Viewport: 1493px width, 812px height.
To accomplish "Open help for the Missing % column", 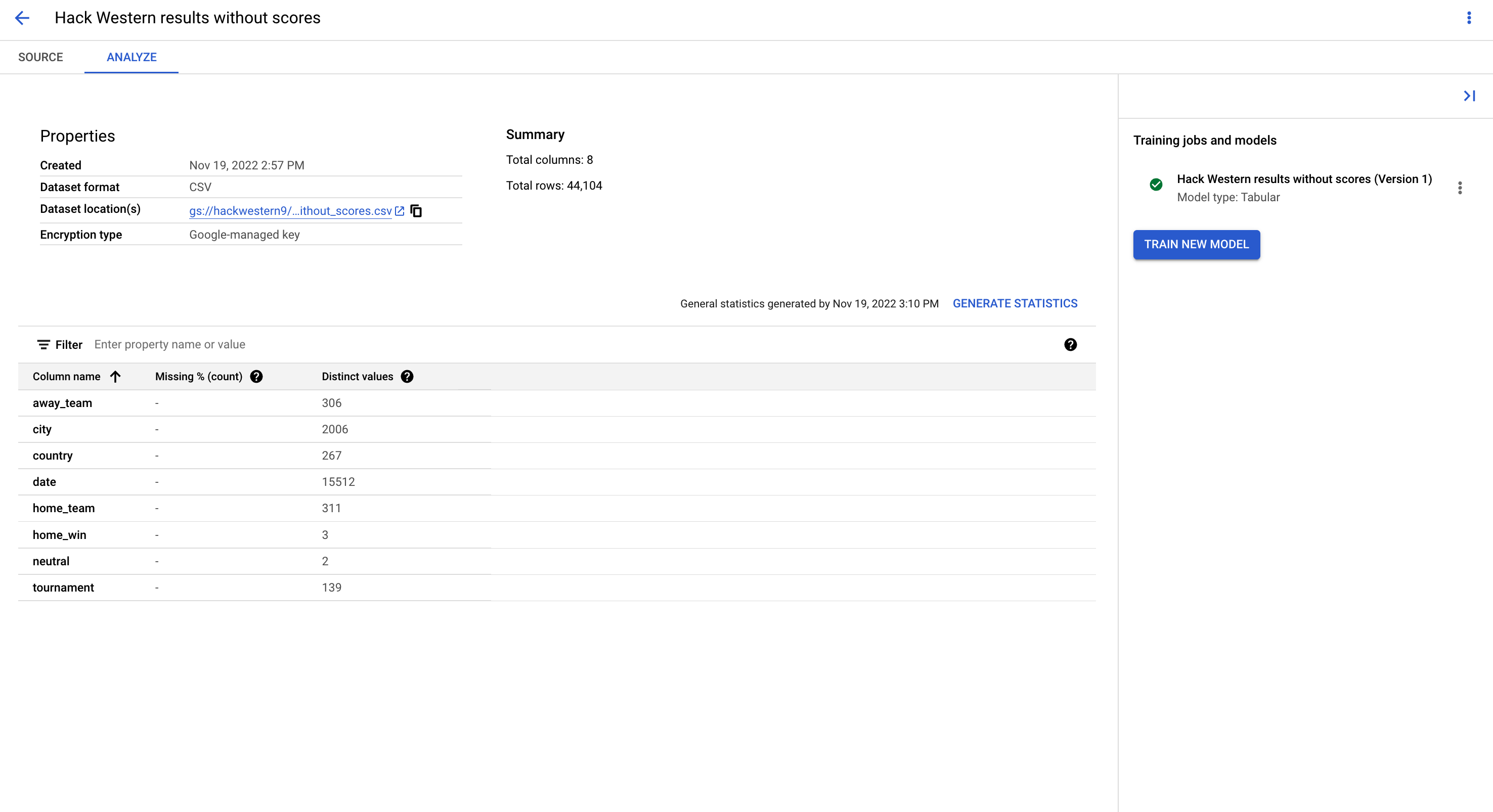I will 256,377.
